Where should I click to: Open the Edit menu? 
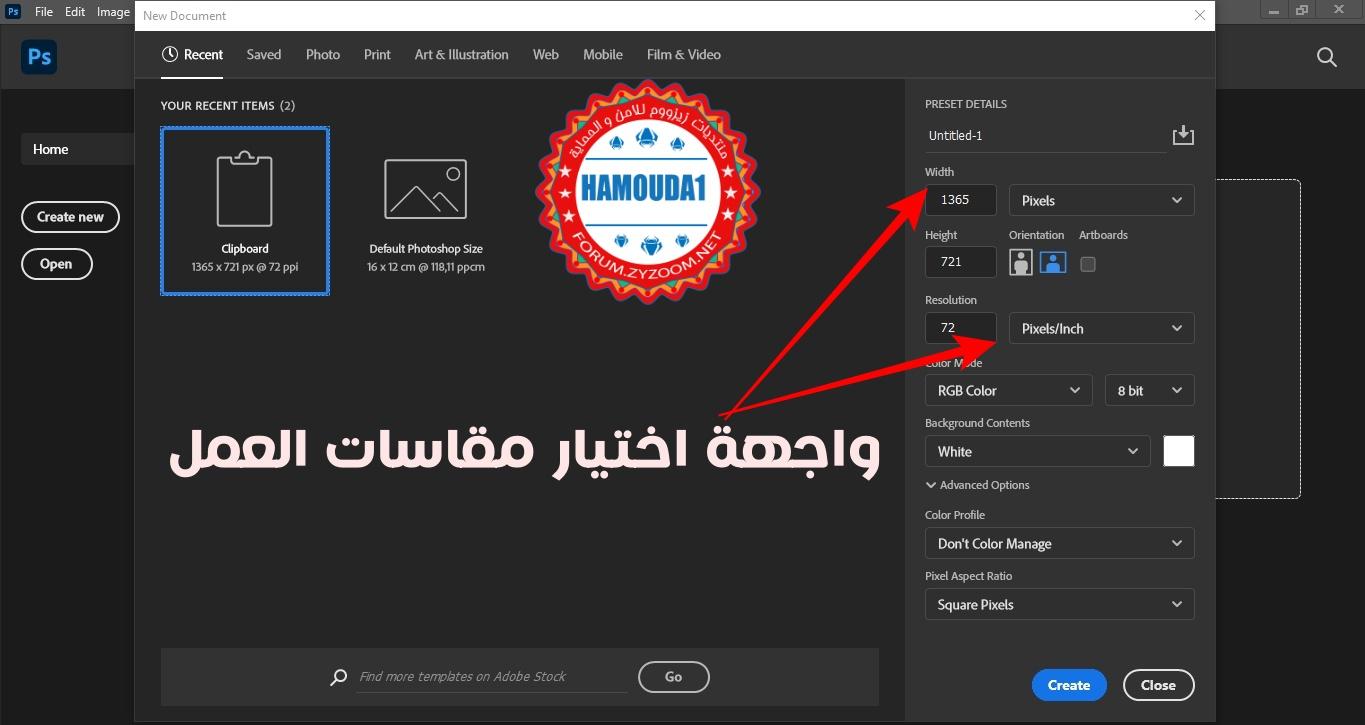tap(75, 12)
